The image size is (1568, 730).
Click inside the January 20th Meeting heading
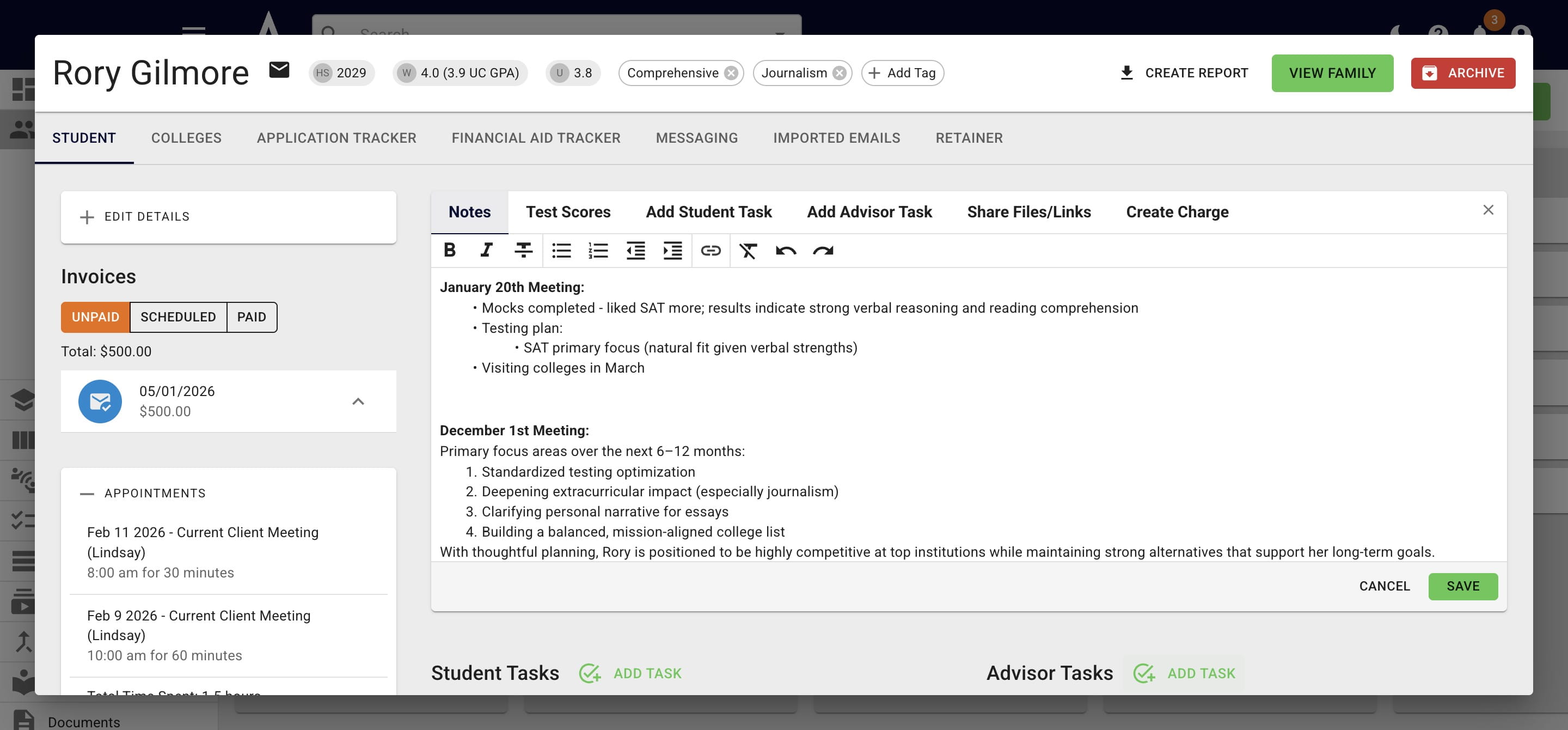pos(512,288)
